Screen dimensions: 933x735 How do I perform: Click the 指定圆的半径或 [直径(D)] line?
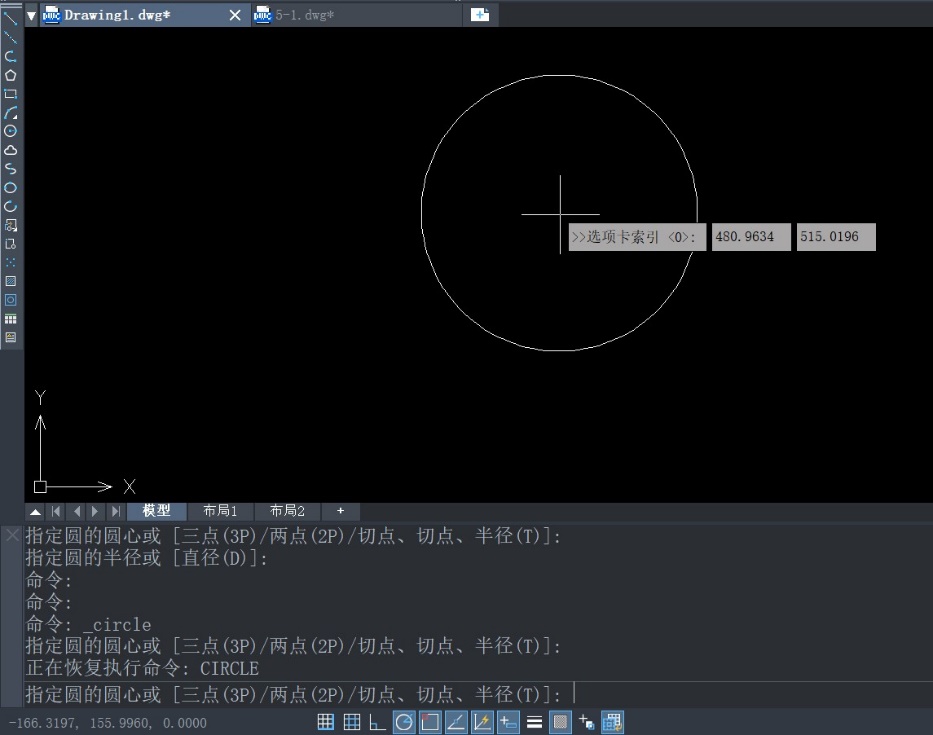[146, 558]
